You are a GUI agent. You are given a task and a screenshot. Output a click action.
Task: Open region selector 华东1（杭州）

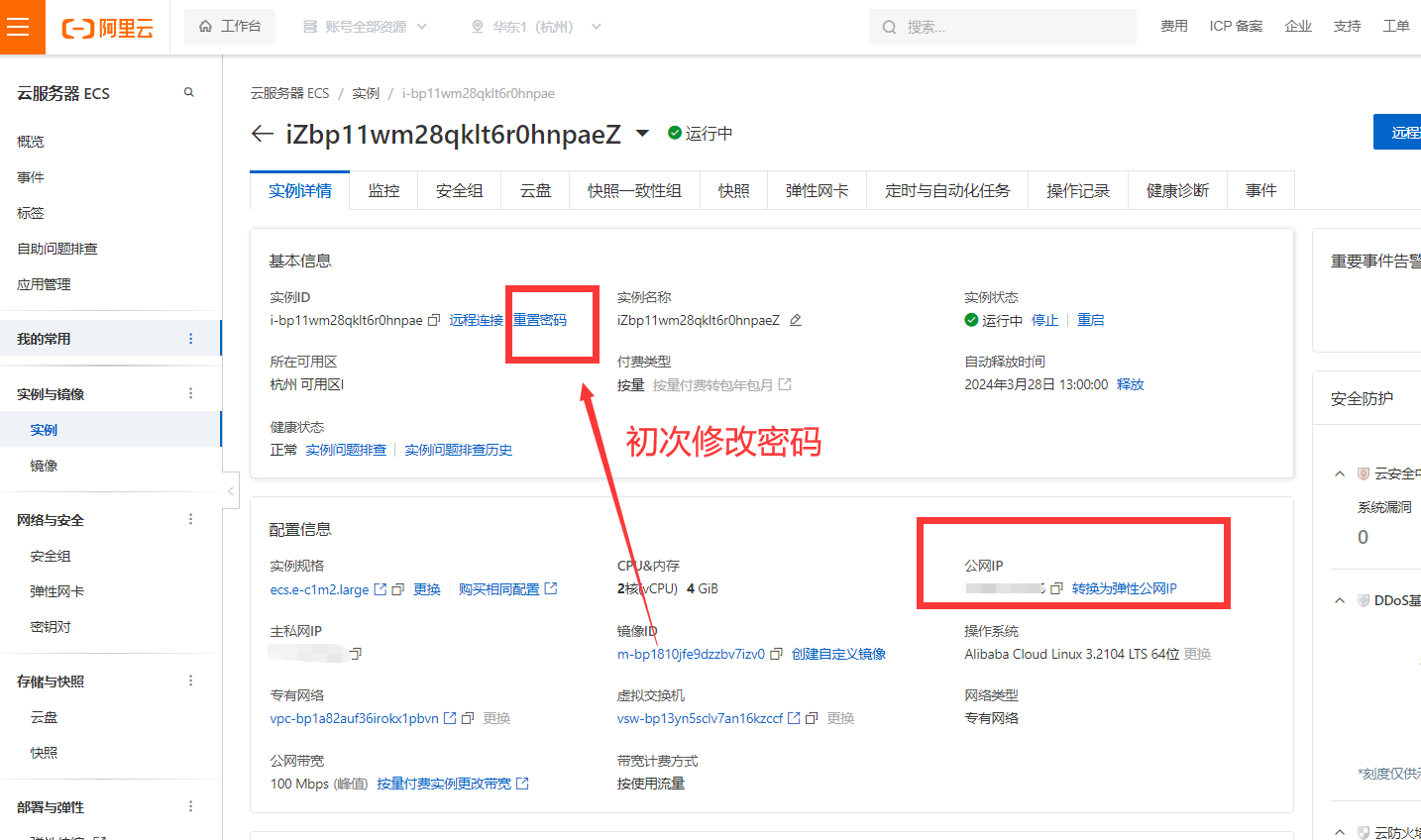[x=536, y=27]
